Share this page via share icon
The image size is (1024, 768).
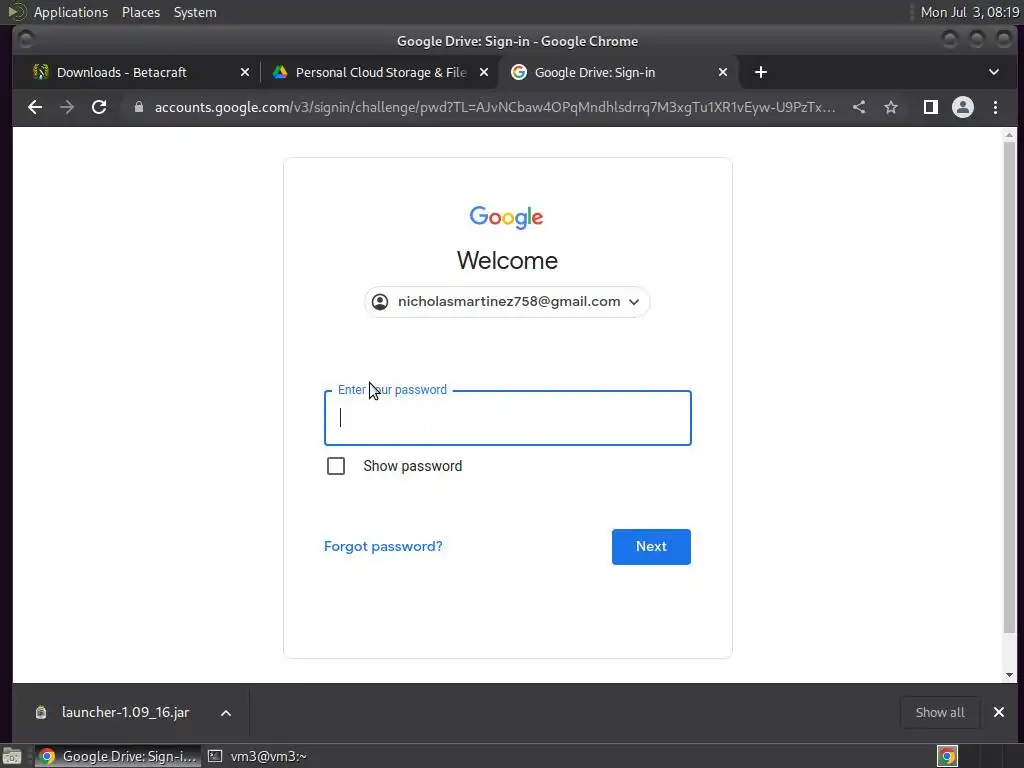pyautogui.click(x=859, y=107)
